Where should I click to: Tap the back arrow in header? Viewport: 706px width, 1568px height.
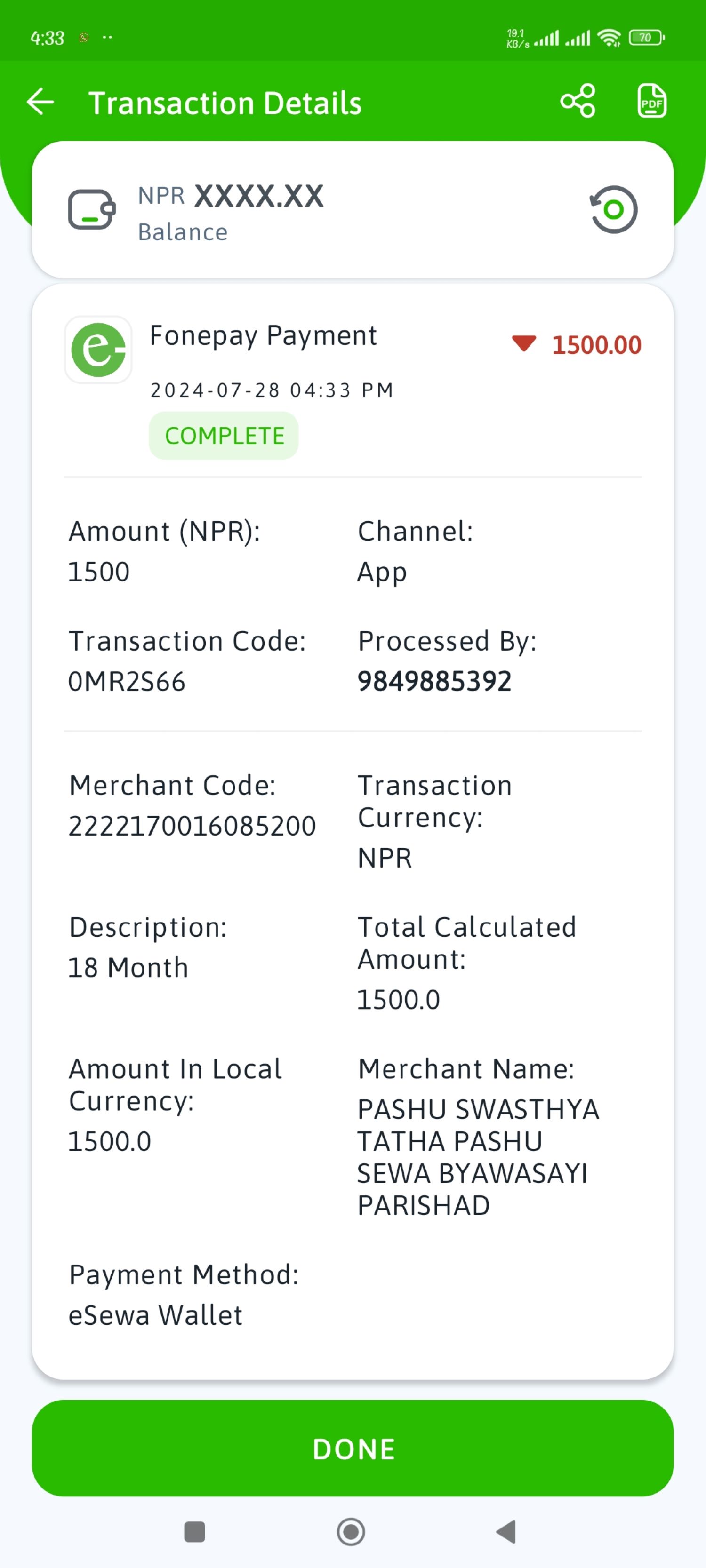pos(41,102)
